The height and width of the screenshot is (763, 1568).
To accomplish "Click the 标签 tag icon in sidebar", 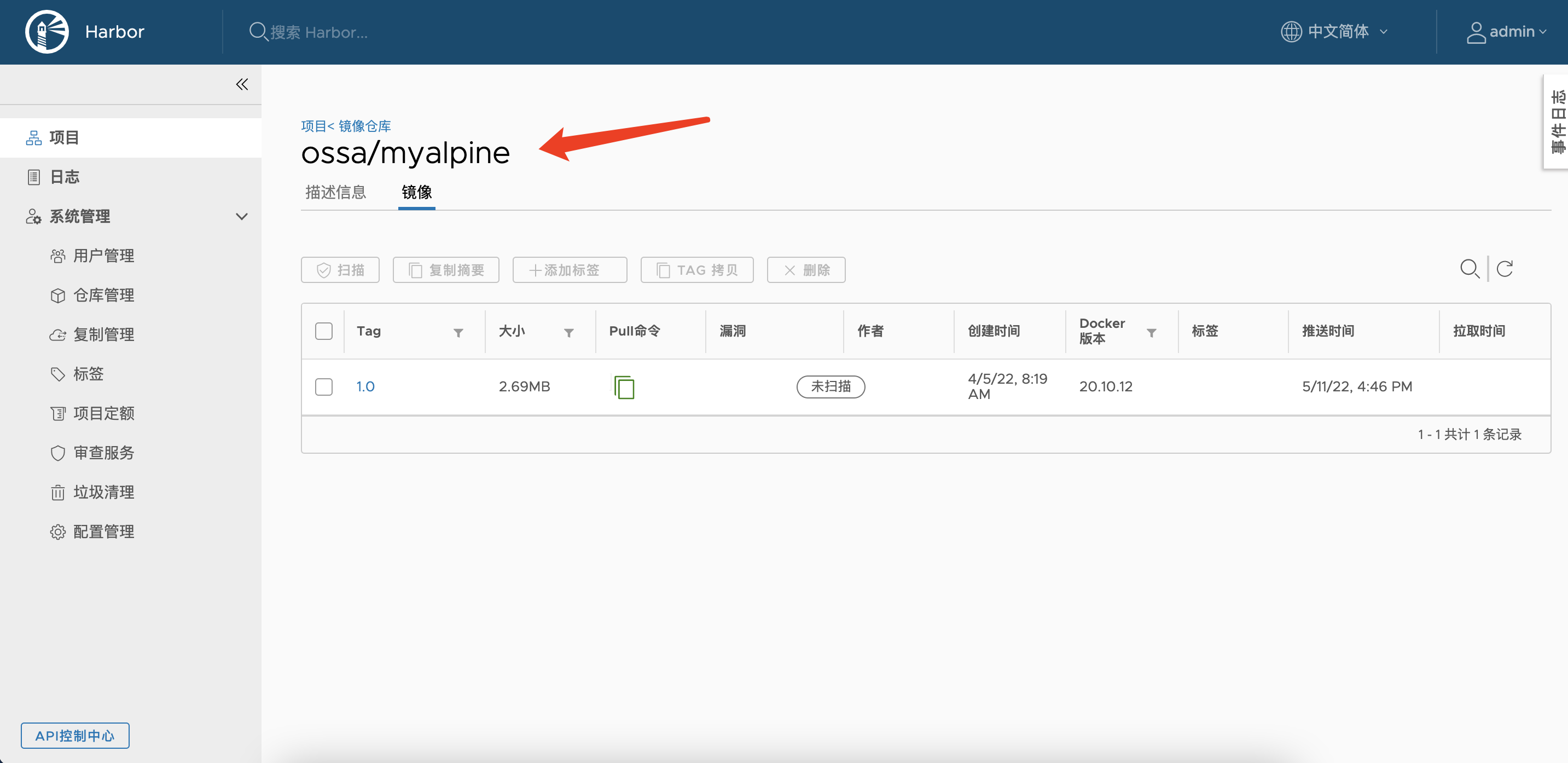I will click(x=58, y=374).
